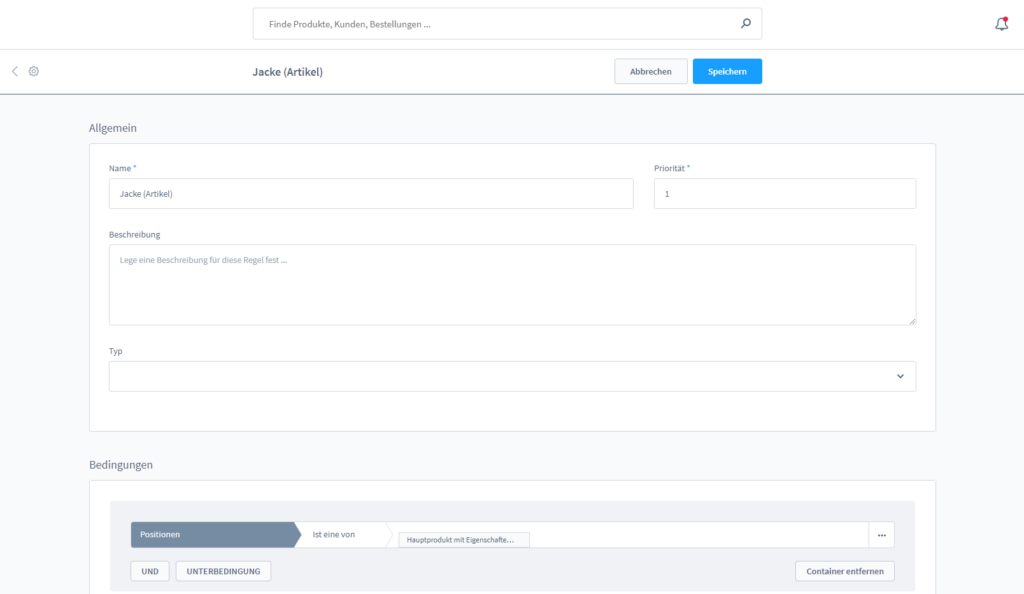Open the settings gear next to back arrow
This screenshot has width=1024, height=594.
click(34, 72)
